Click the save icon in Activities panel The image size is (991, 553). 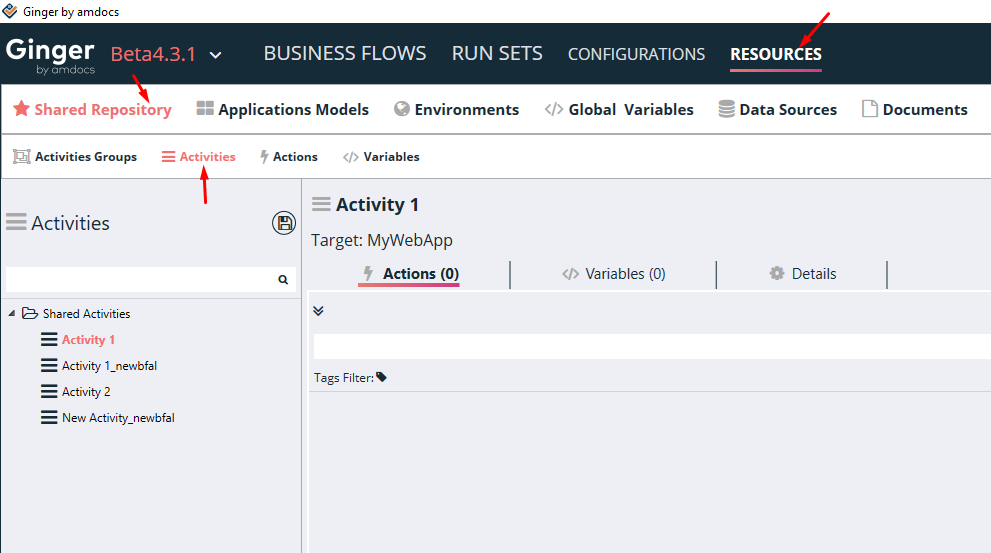[x=284, y=223]
